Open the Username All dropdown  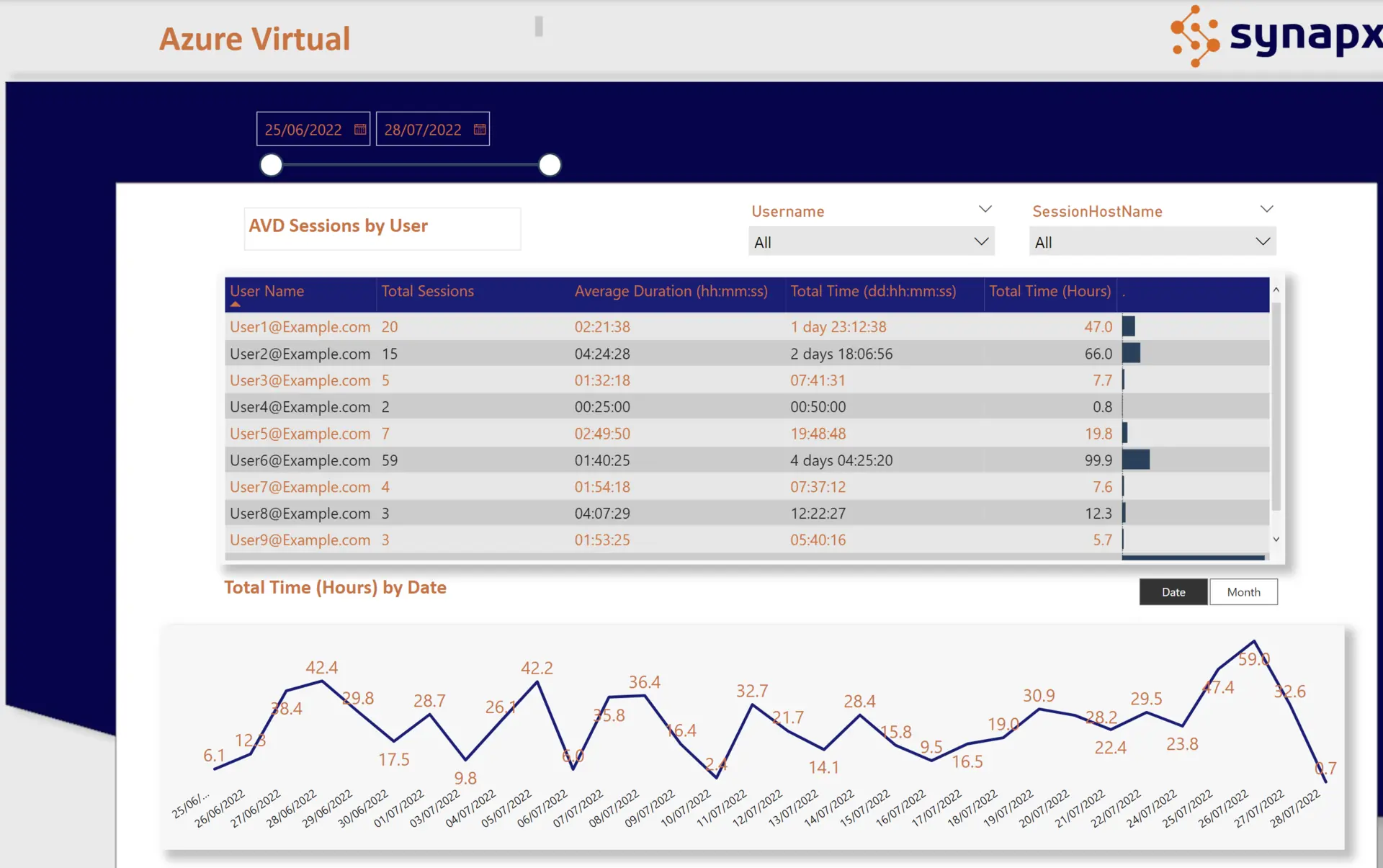871,242
